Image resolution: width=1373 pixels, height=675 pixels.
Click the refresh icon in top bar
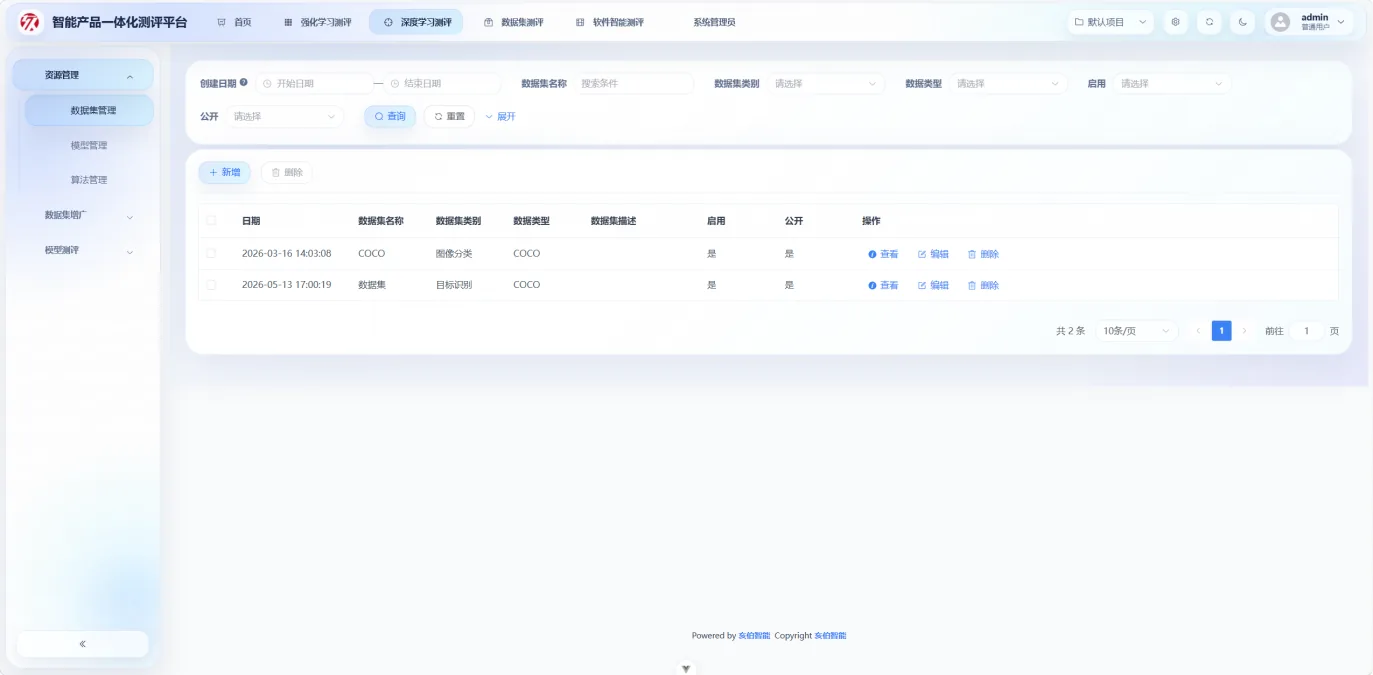pos(1209,22)
